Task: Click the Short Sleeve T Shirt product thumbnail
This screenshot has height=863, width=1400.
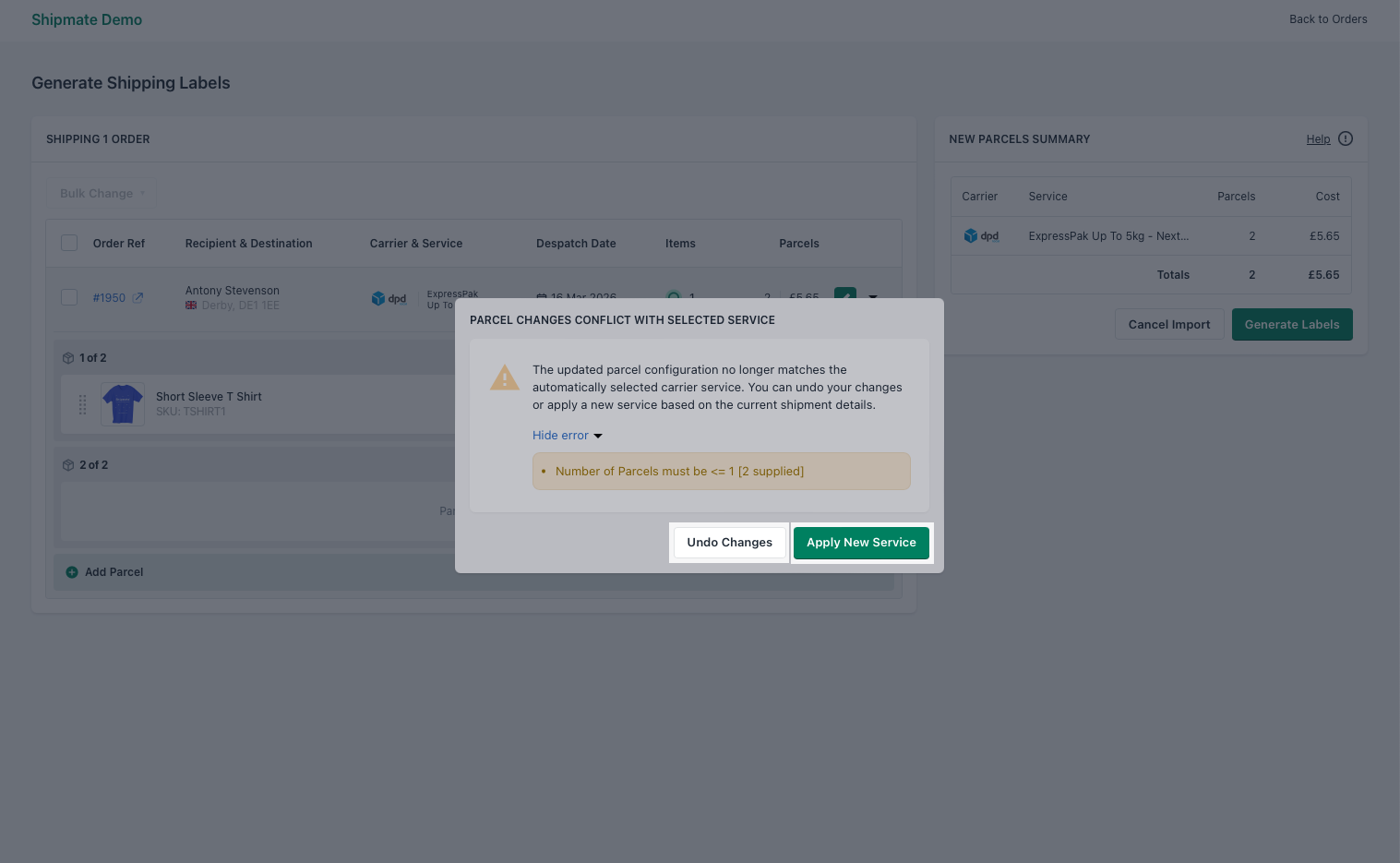Action: (x=122, y=403)
